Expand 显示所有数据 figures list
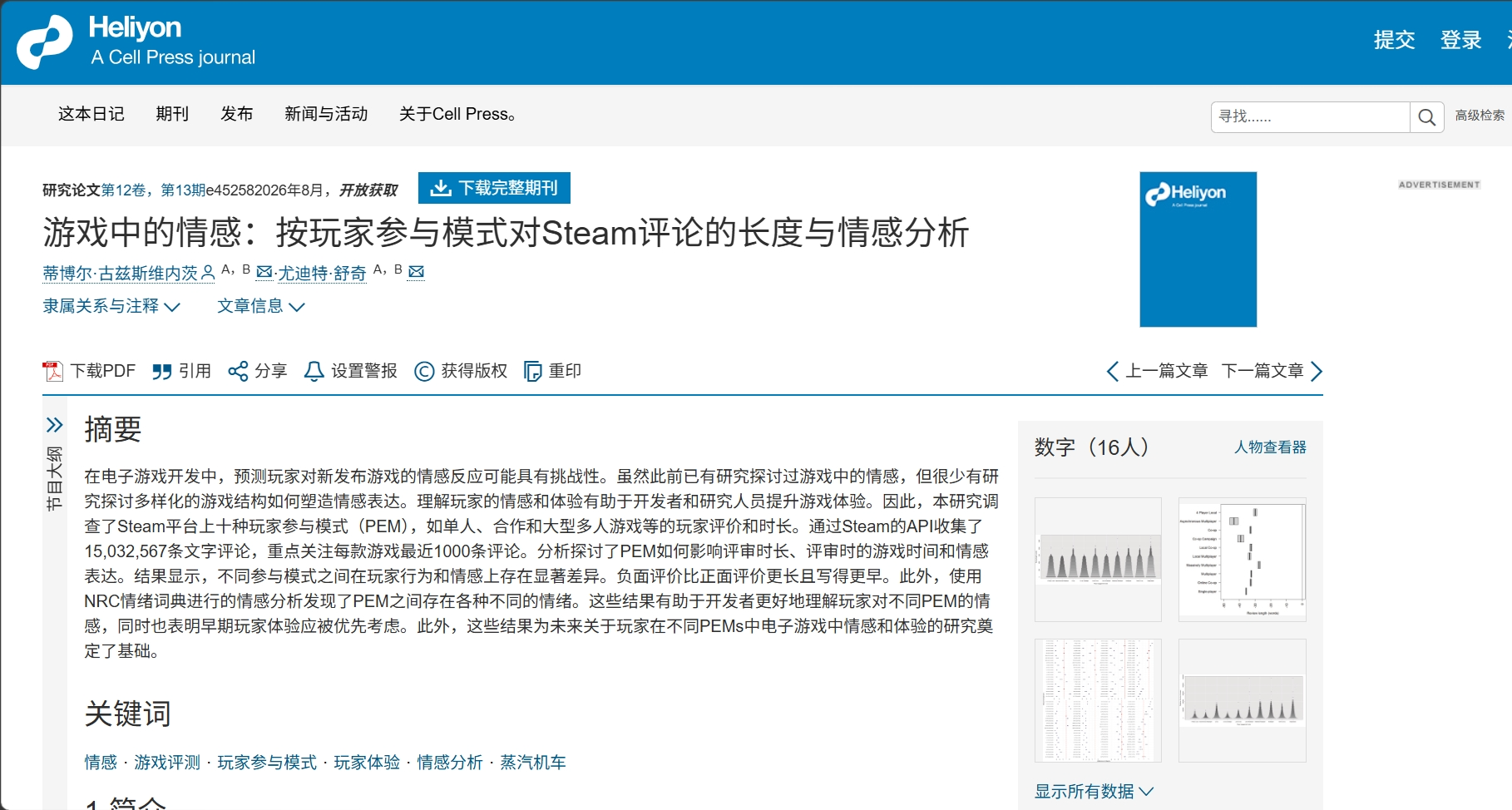This screenshot has width=1512, height=810. pyautogui.click(x=1094, y=791)
